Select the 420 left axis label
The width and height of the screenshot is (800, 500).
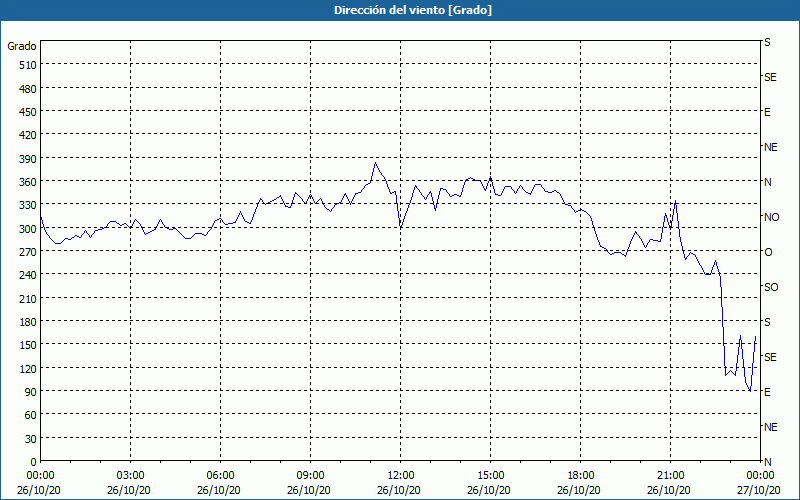[x=28, y=135]
